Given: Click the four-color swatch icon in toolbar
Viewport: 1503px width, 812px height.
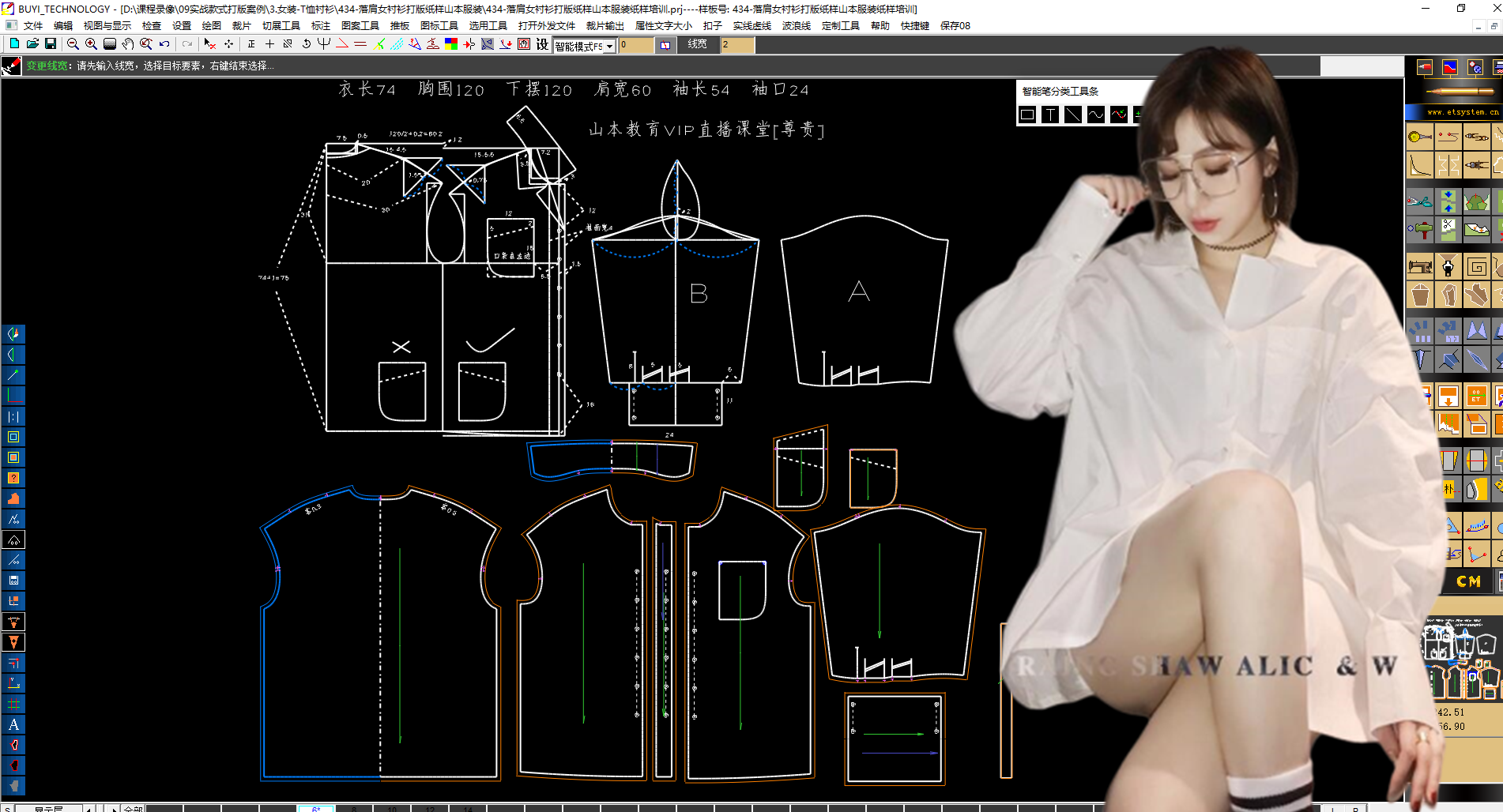Looking at the screenshot, I should (451, 44).
